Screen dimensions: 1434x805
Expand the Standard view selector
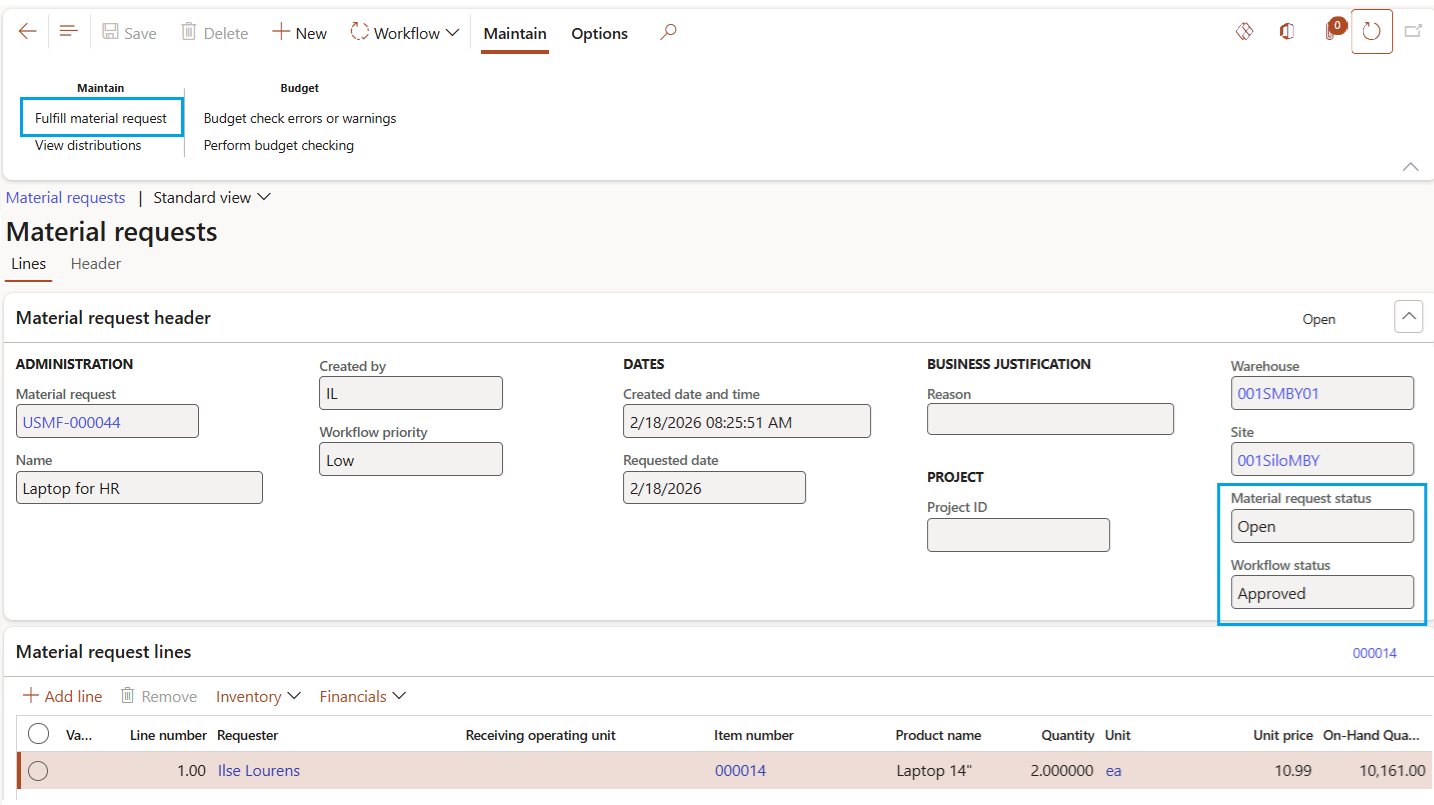point(211,198)
